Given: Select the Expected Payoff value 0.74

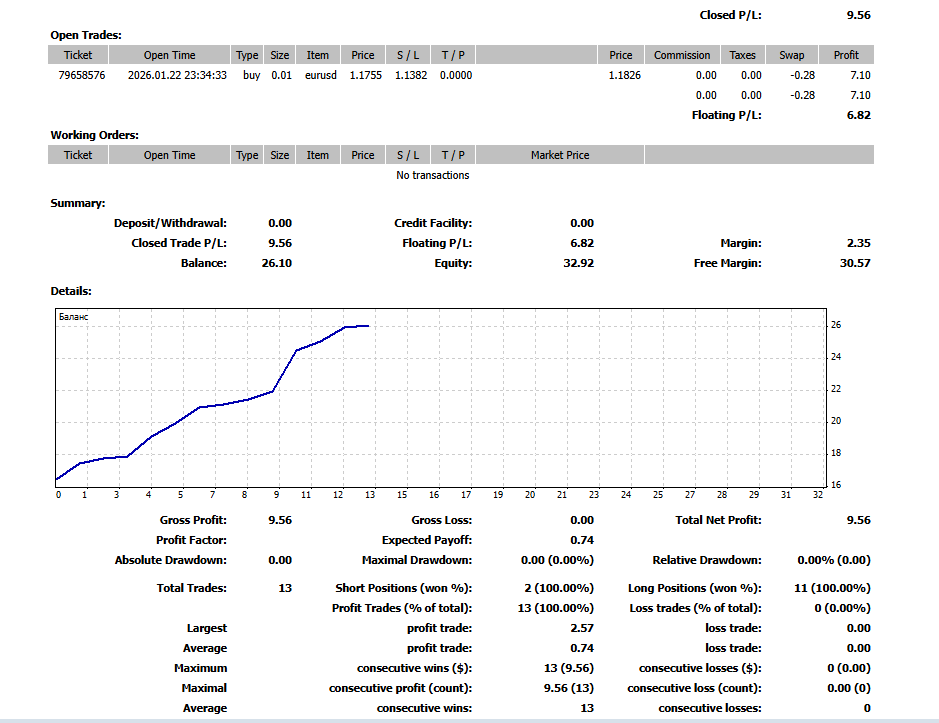Looking at the screenshot, I should (x=582, y=540).
